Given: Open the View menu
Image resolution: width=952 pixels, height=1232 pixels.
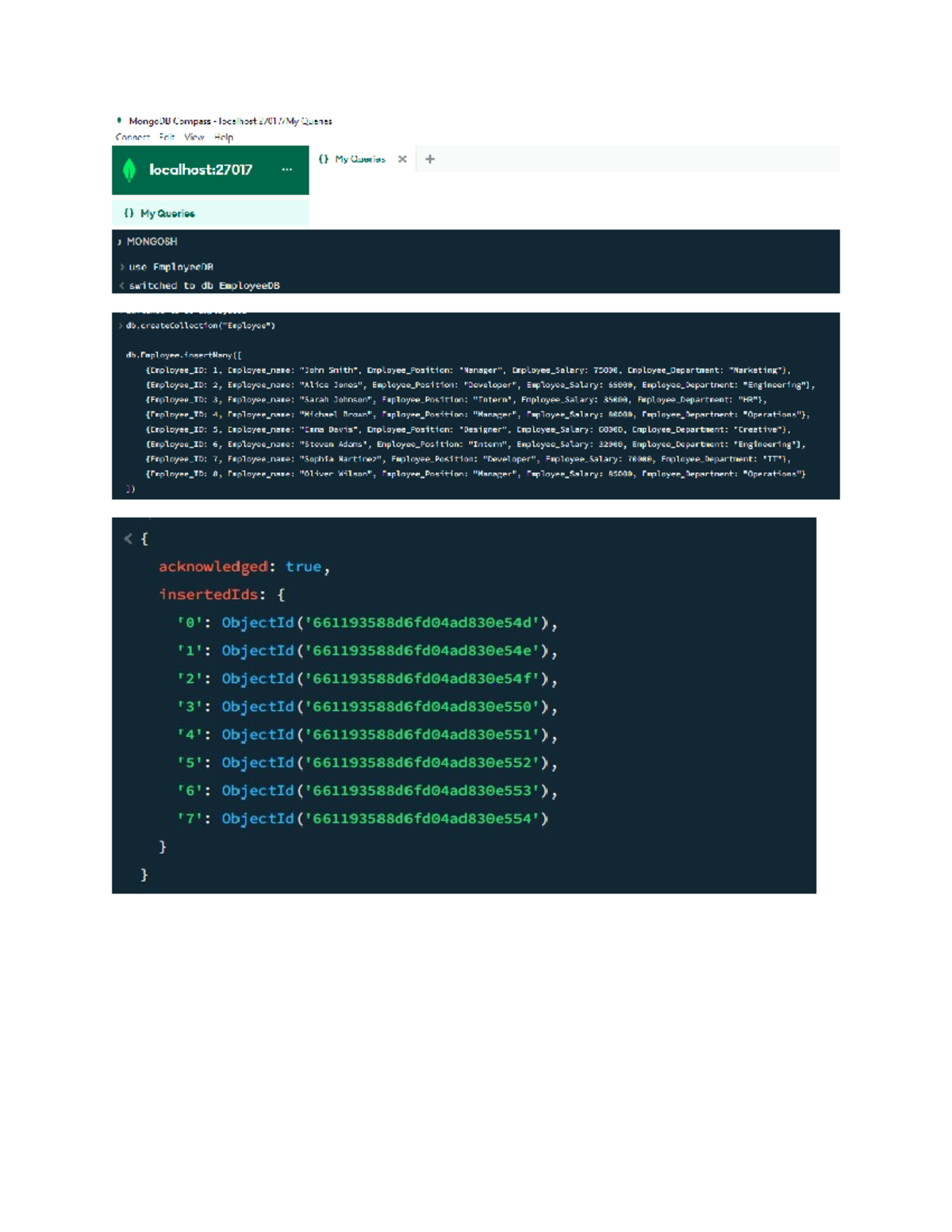Looking at the screenshot, I should pyautogui.click(x=194, y=137).
